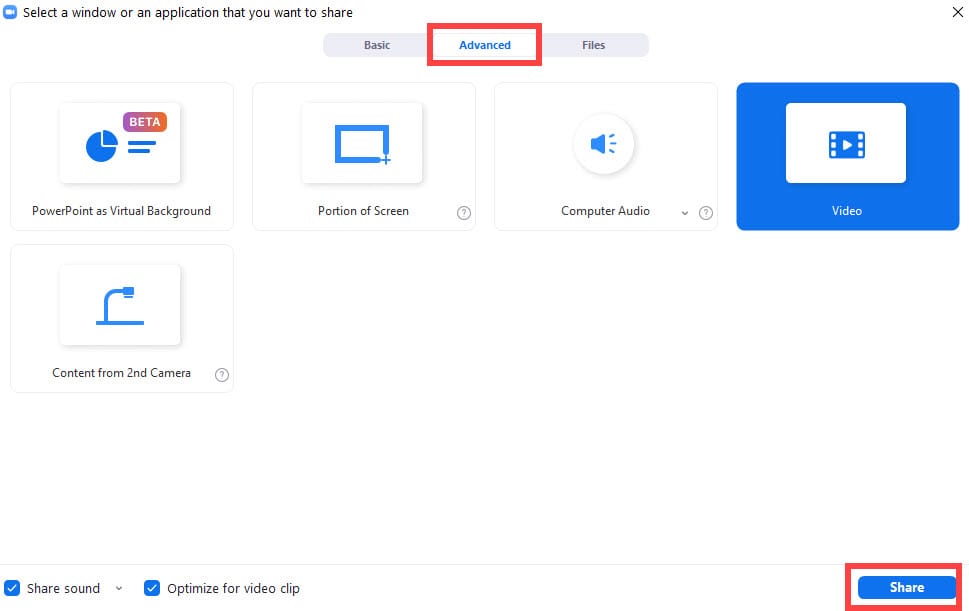
Task: Disable Optimize for video clip checkbox
Action: click(151, 588)
